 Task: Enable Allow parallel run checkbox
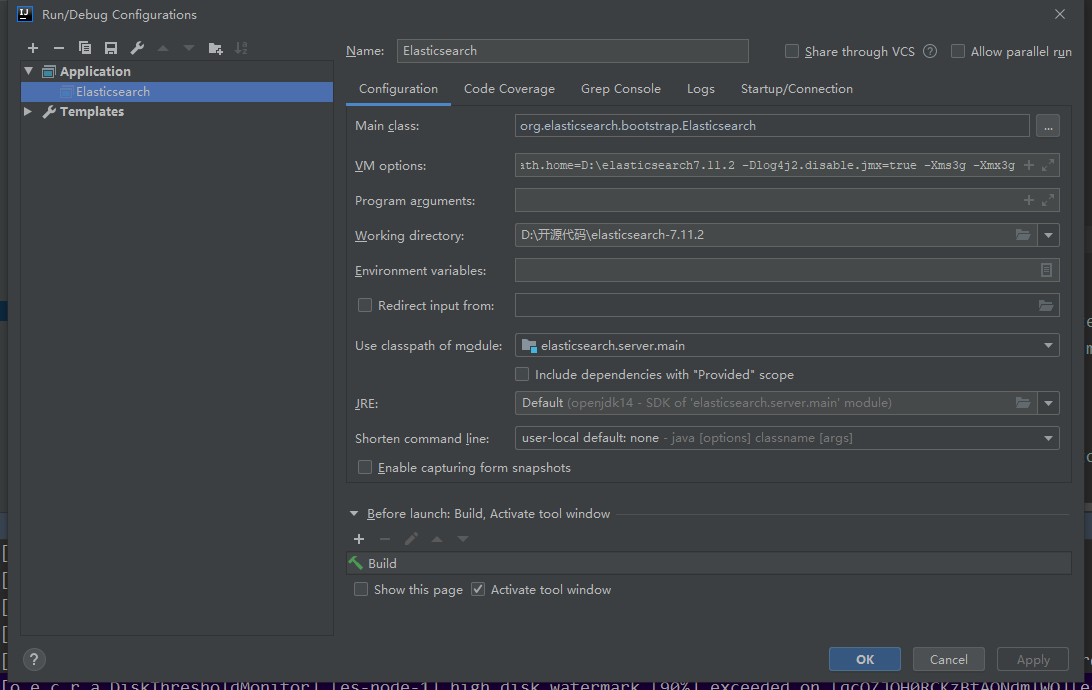[x=958, y=52]
